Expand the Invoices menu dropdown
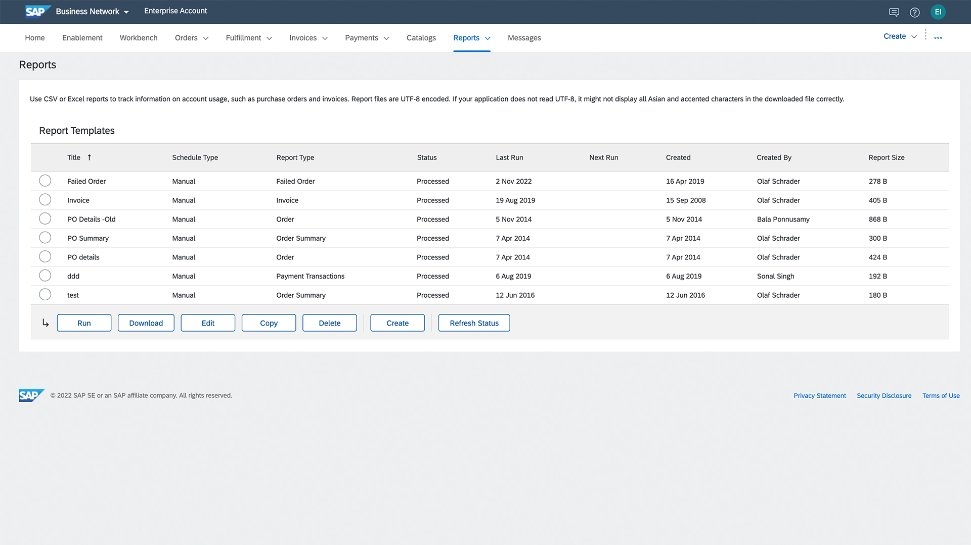The width and height of the screenshot is (971, 545). 308,38
